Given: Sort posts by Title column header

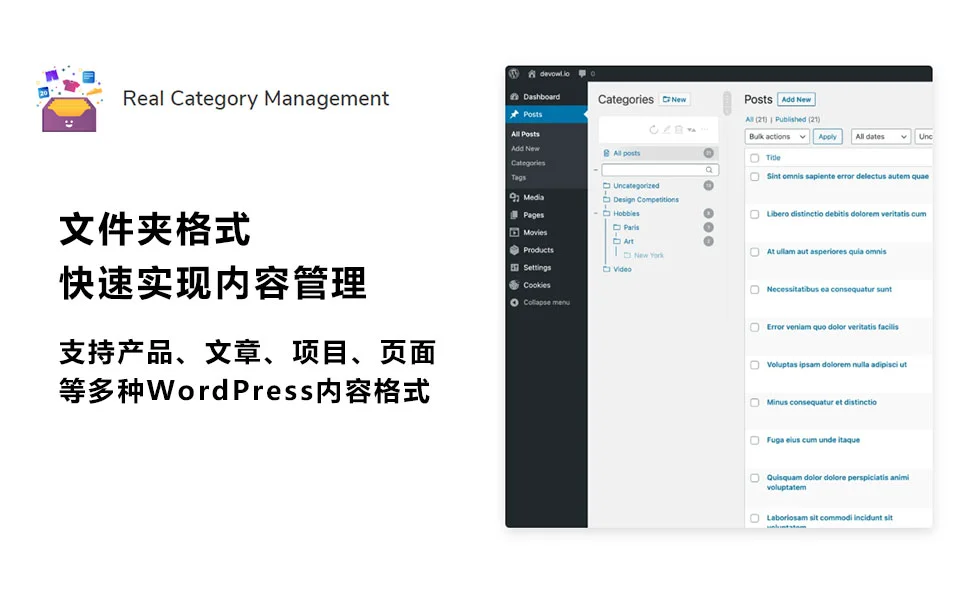Looking at the screenshot, I should tap(773, 158).
